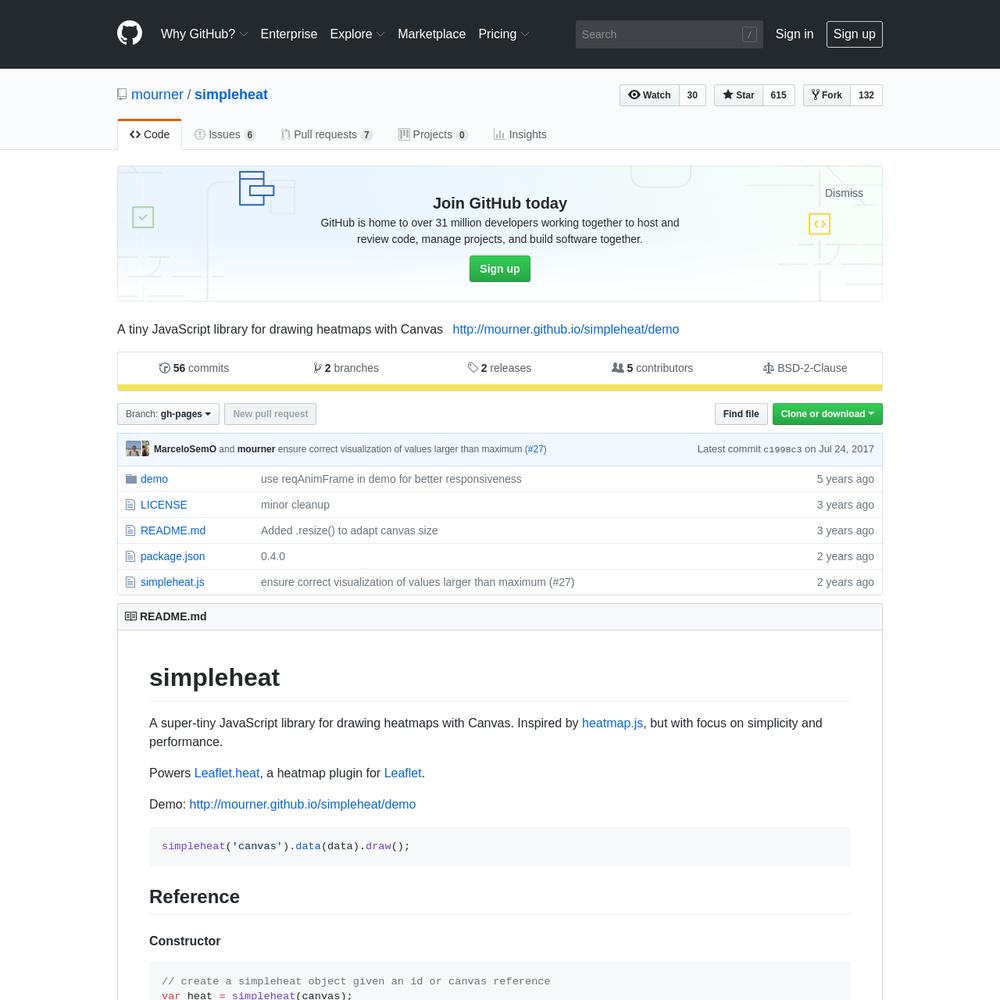Select the Code tab
The width and height of the screenshot is (1000, 1000).
pyautogui.click(x=150, y=135)
